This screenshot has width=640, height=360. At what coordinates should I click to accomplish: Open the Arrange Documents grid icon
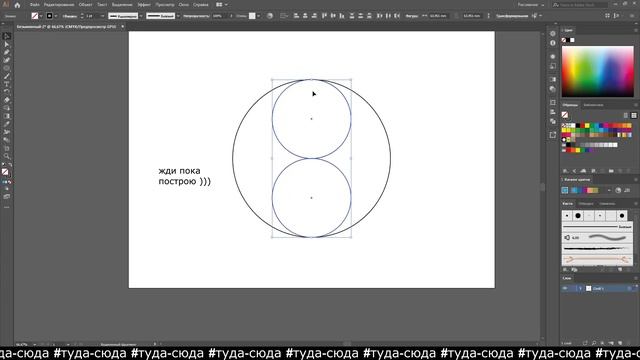tap(219, 5)
